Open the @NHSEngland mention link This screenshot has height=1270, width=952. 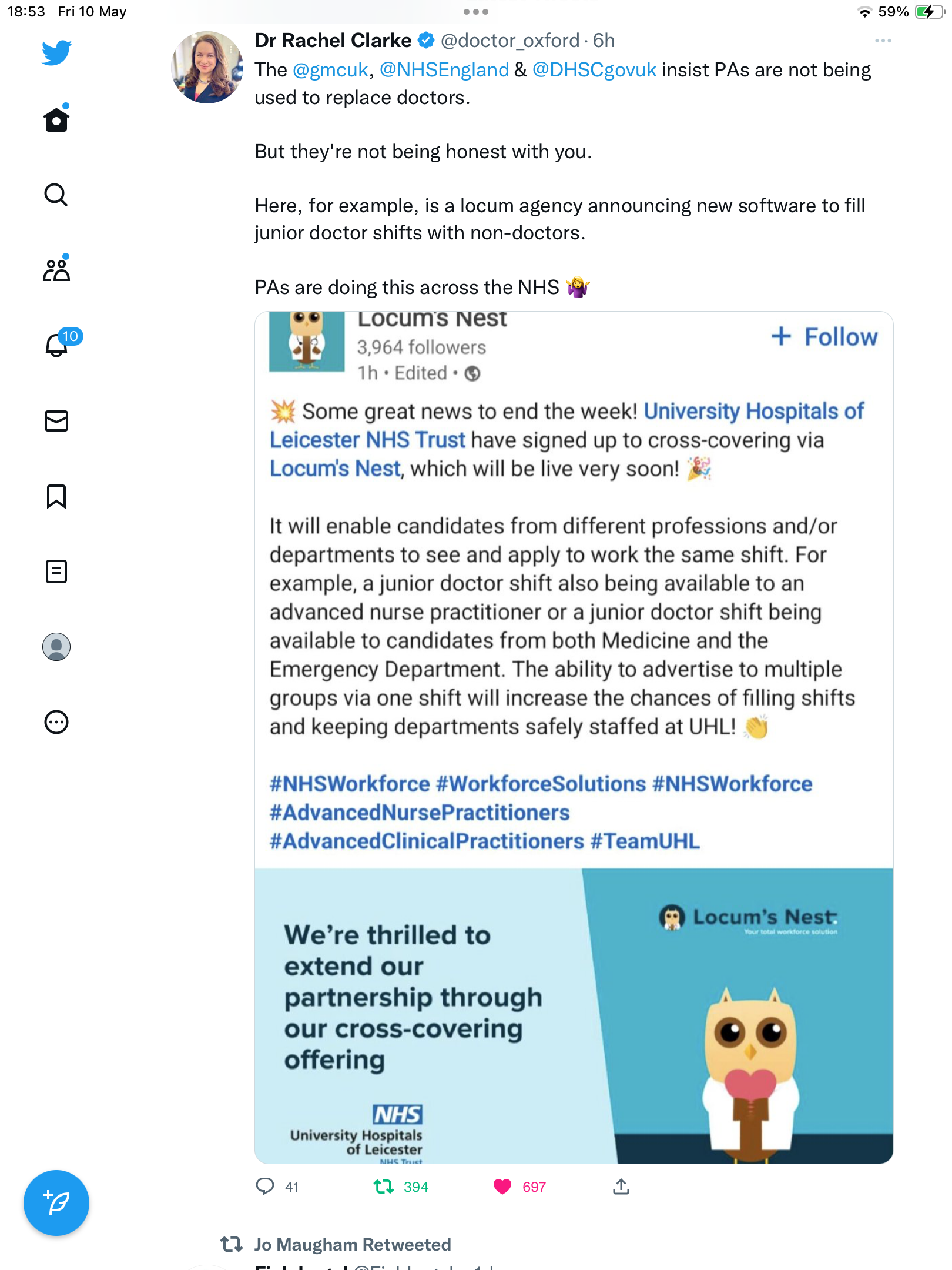tap(444, 70)
